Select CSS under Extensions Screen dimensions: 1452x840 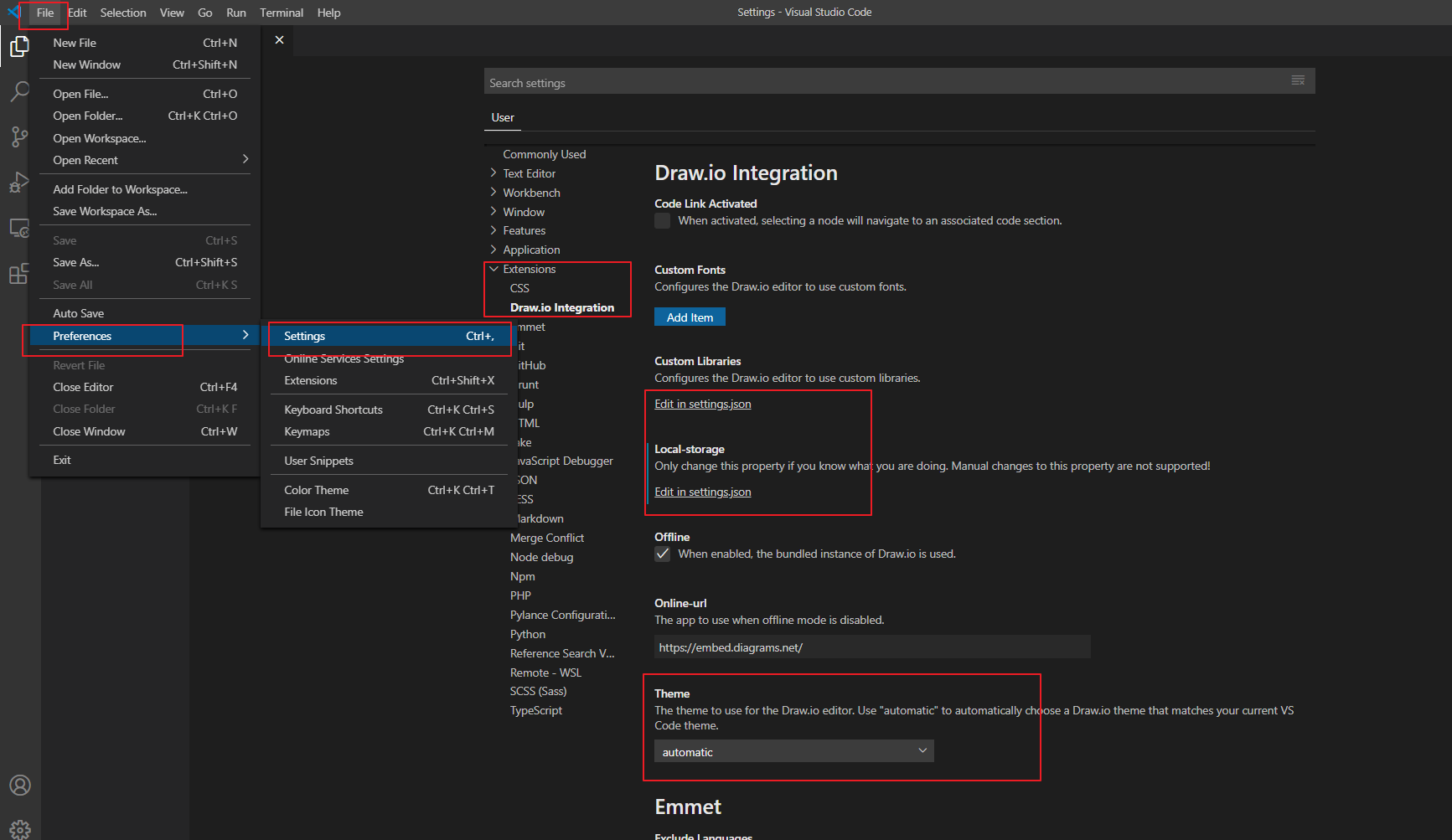coord(519,288)
